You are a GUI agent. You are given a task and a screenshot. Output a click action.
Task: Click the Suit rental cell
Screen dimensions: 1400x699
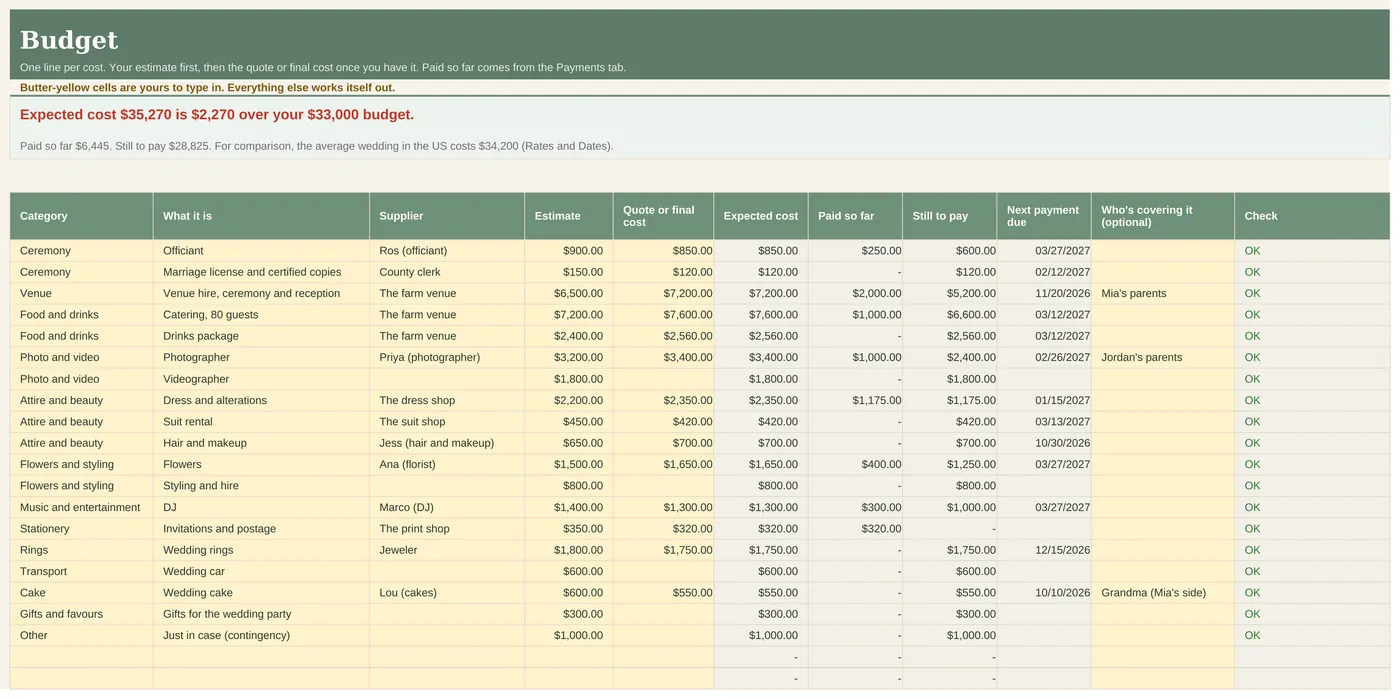click(x=261, y=422)
